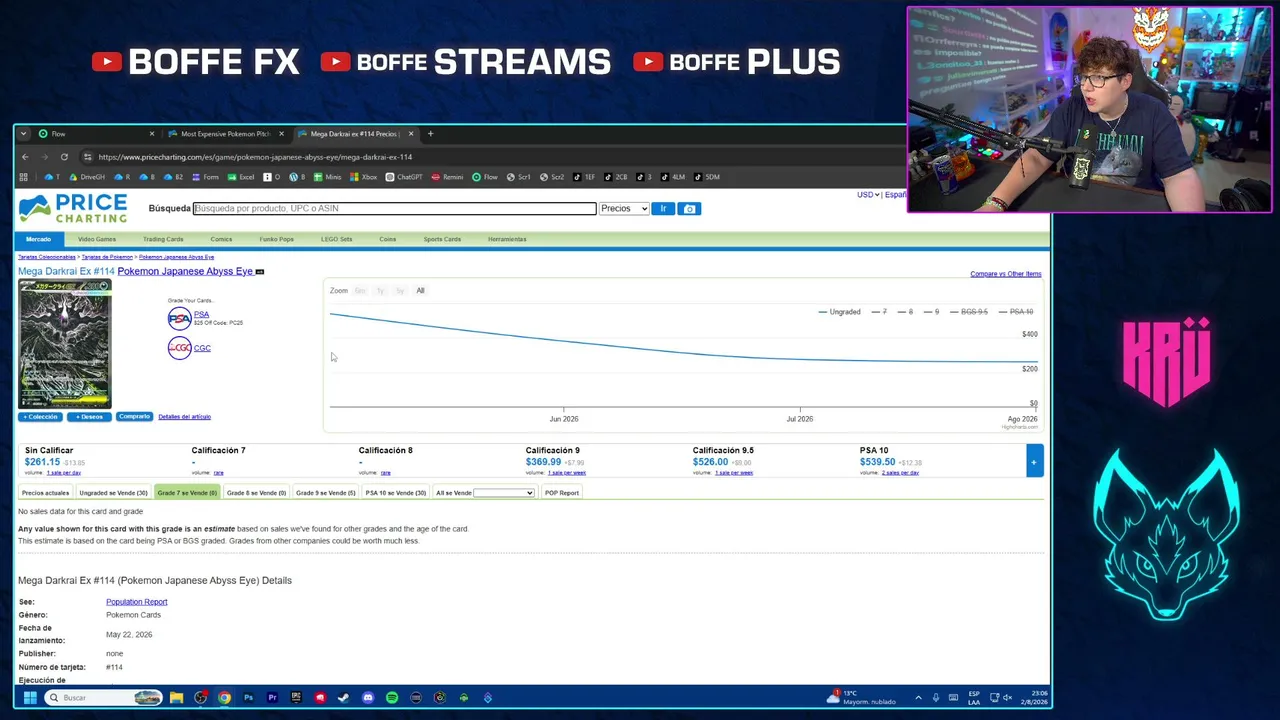Open the USD currency dropdown
The width and height of the screenshot is (1280, 720).
click(x=868, y=195)
